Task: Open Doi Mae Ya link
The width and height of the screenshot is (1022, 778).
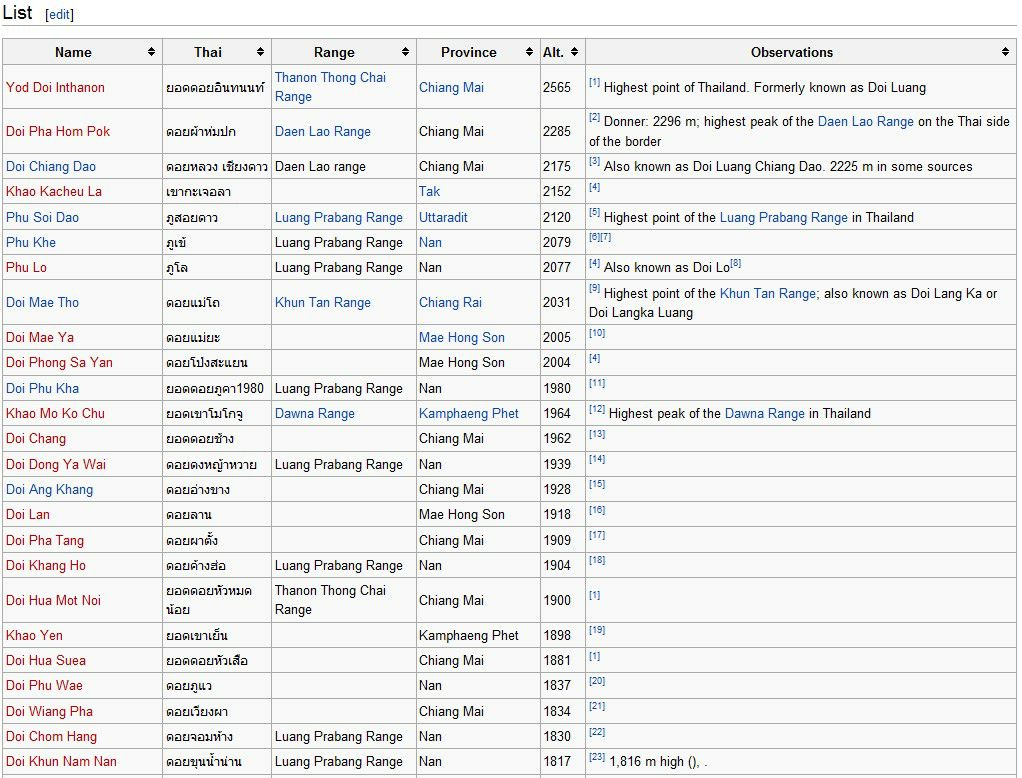Action: pyautogui.click(x=40, y=338)
